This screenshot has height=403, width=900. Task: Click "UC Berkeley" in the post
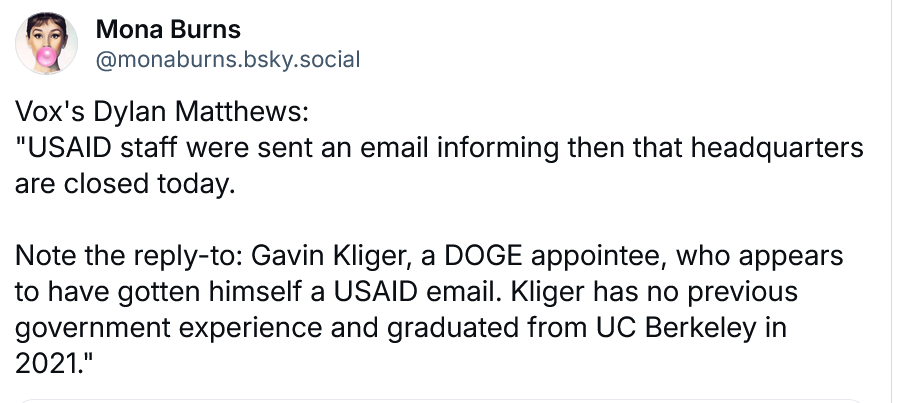[676, 328]
